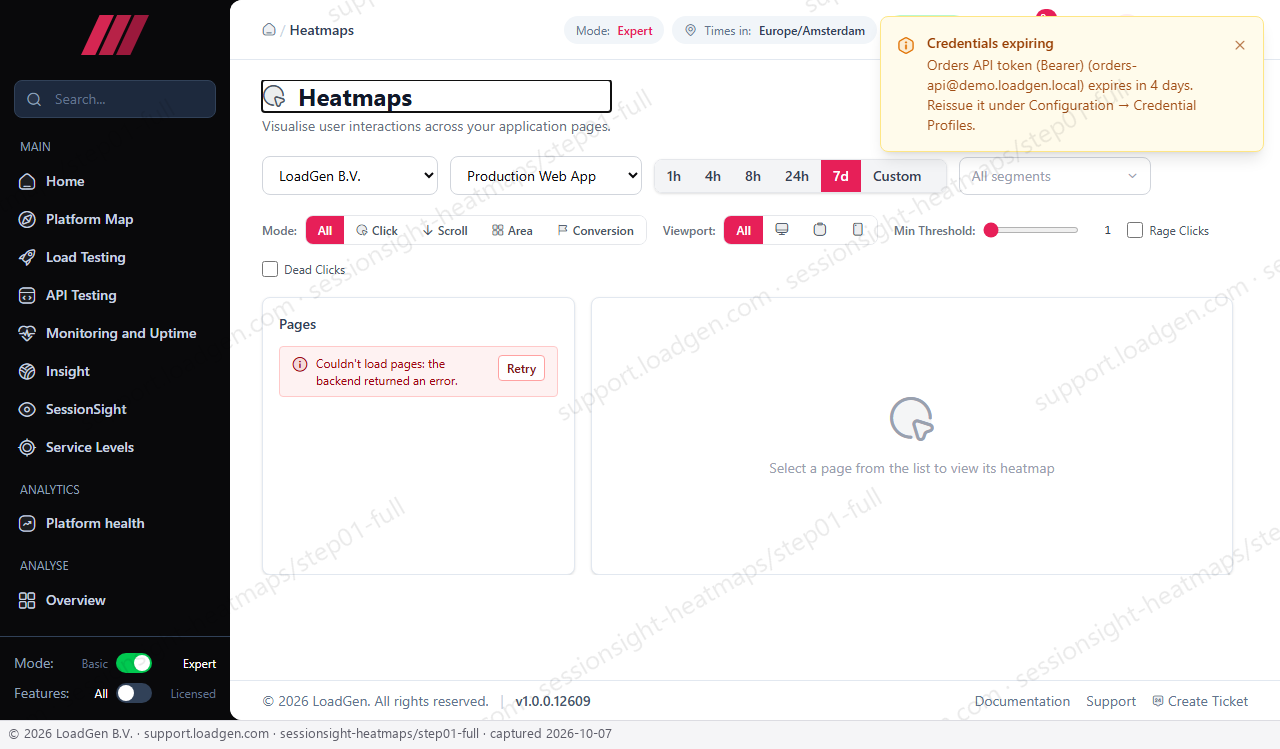
Task: Switch heatmap mode to Scroll
Action: 445,230
